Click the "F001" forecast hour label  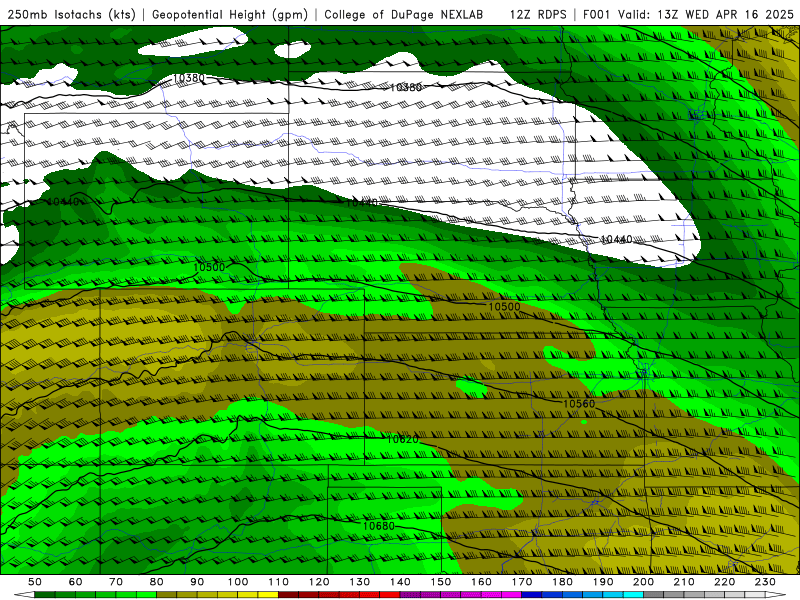(x=597, y=14)
